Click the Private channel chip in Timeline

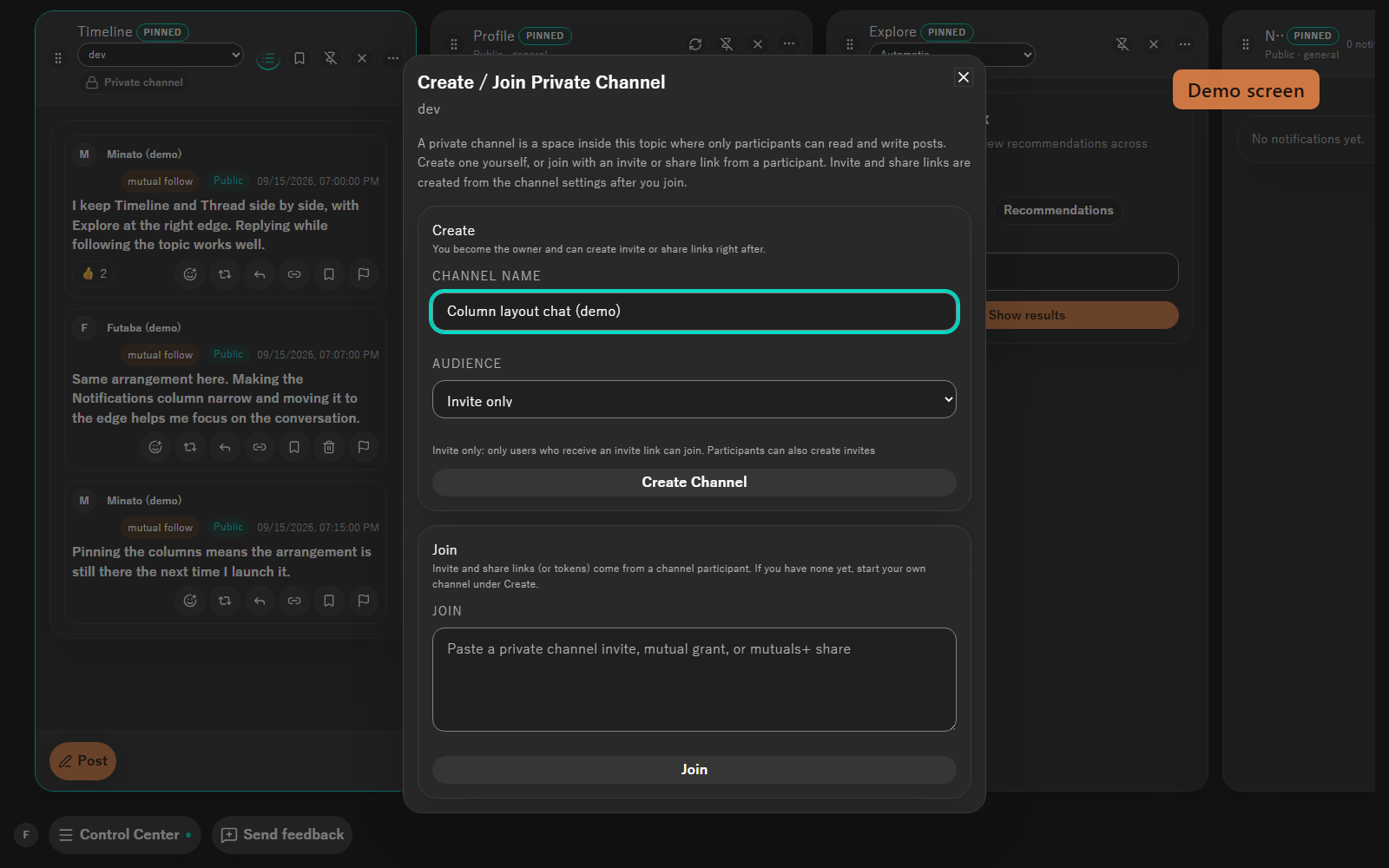click(x=135, y=82)
